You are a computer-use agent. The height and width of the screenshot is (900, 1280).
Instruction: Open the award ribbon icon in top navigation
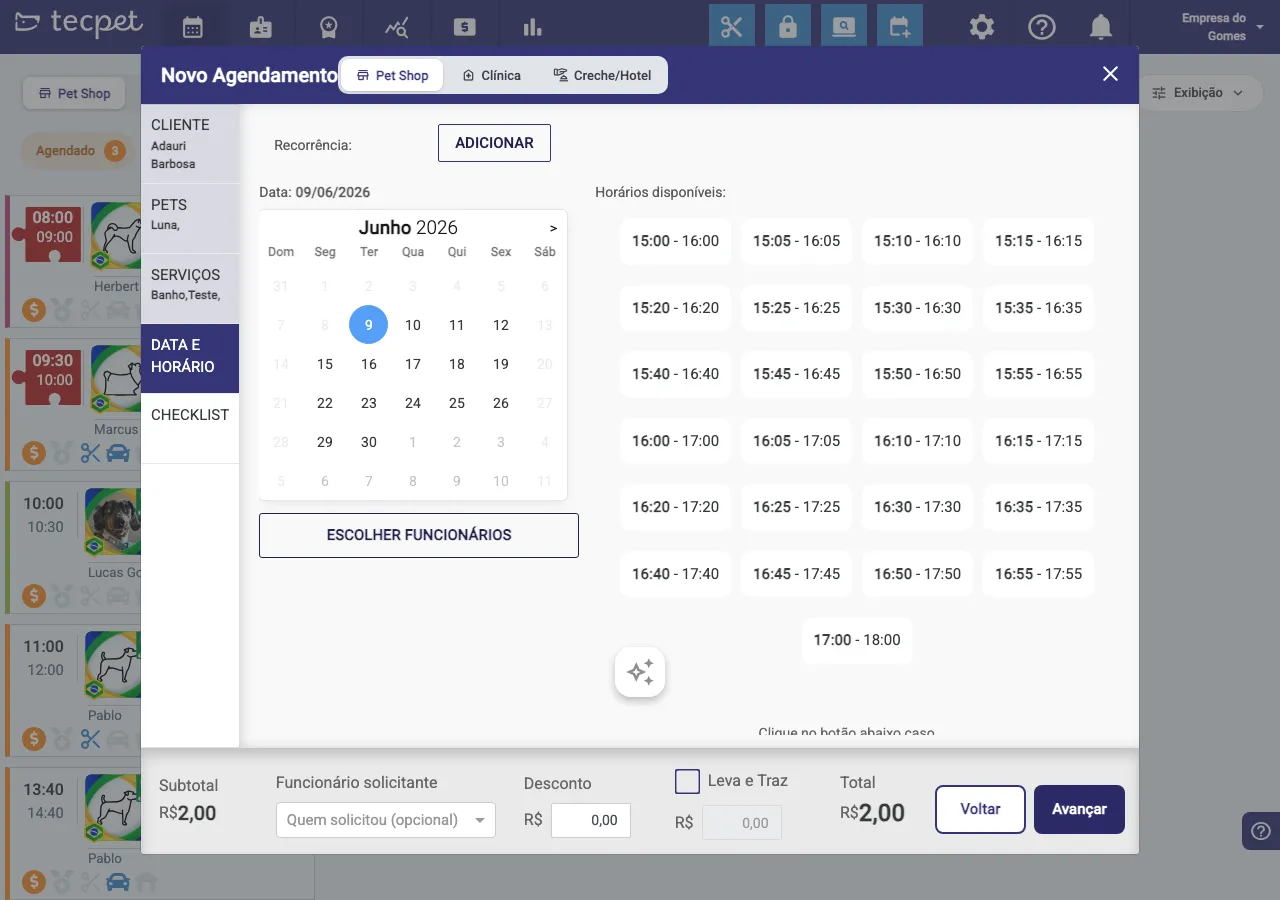click(x=328, y=27)
